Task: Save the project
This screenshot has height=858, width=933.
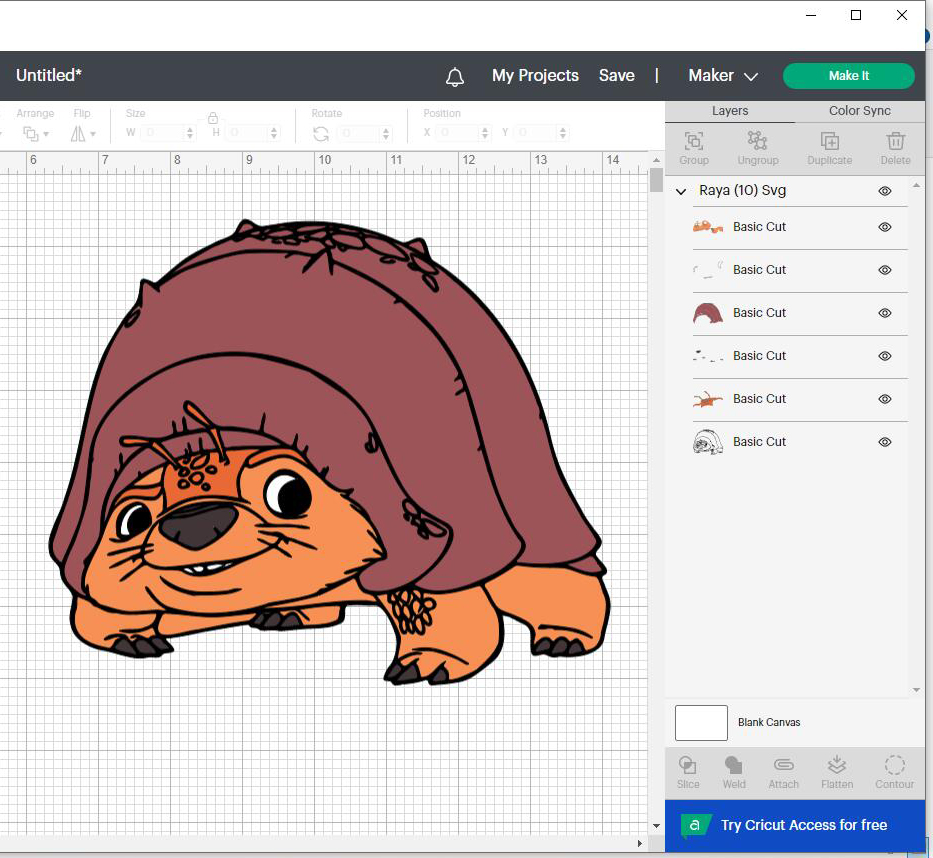Action: 616,76
